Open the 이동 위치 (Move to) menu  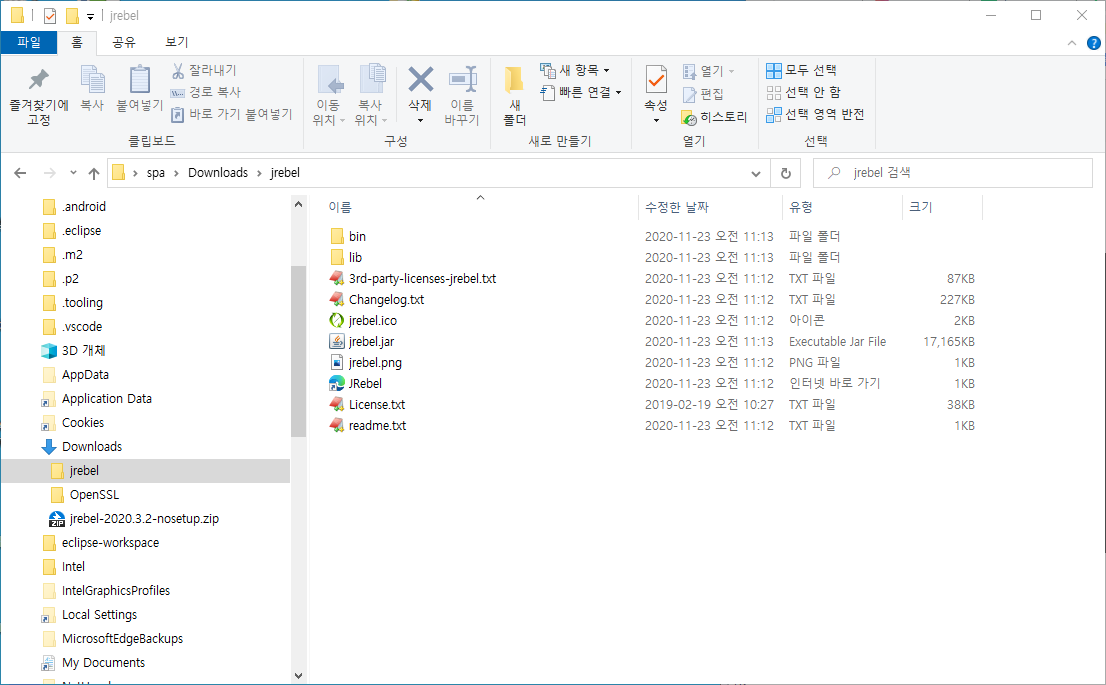click(329, 97)
